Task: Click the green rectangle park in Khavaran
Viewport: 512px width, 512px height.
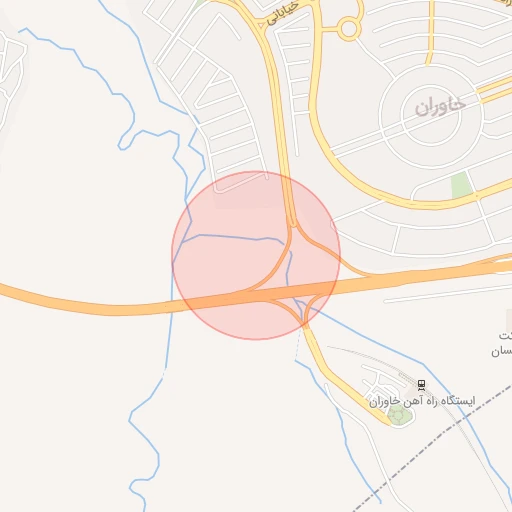Action: tap(460, 185)
